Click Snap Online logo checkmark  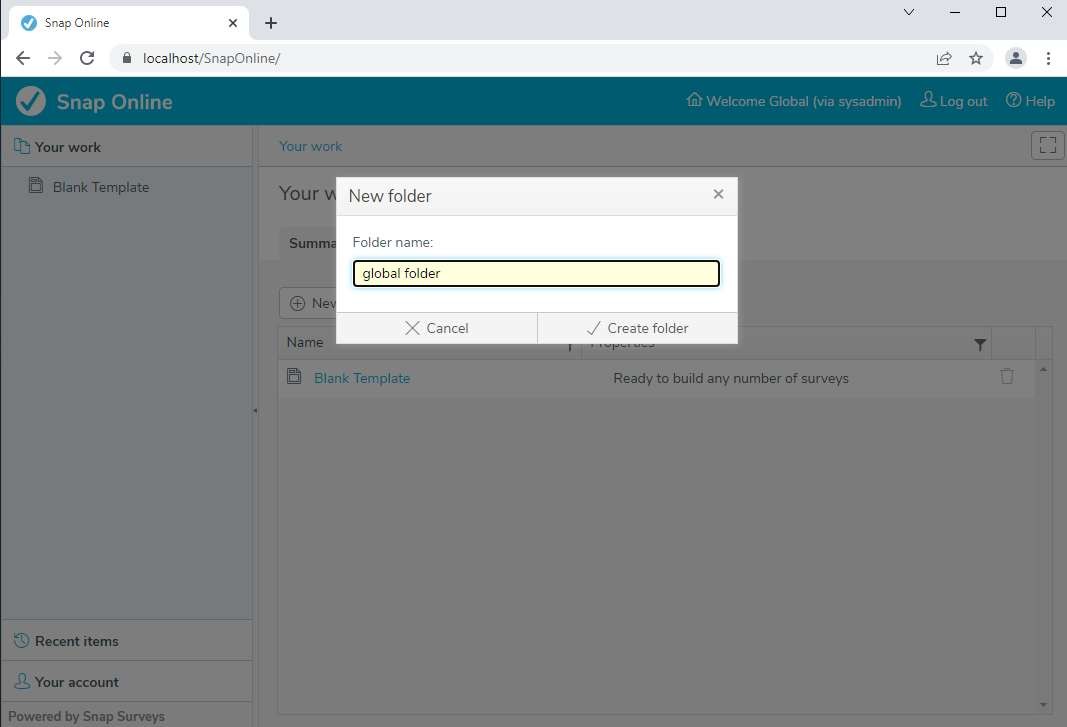(x=32, y=101)
